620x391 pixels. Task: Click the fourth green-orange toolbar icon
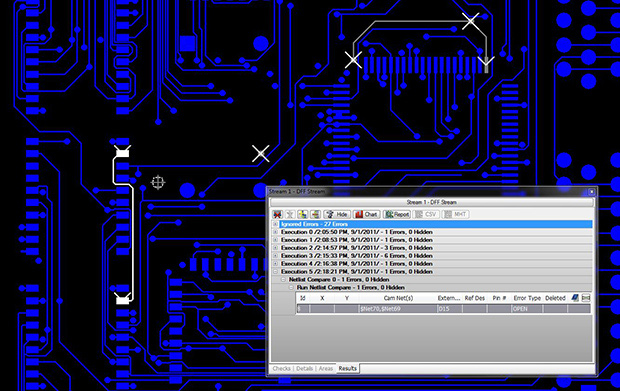click(315, 214)
